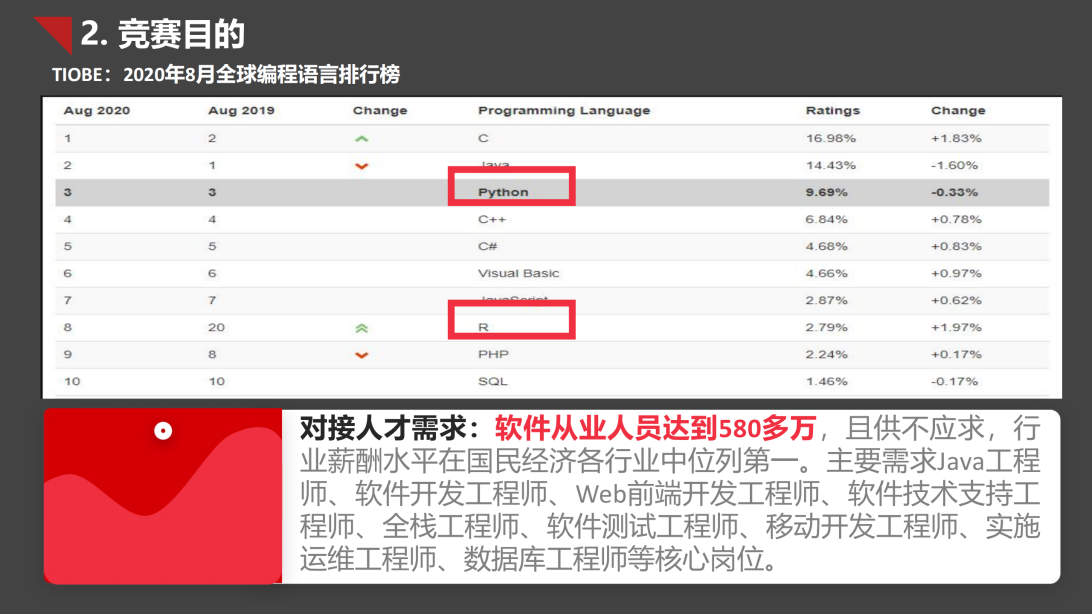Select the "SQL" language cell

pos(492,381)
